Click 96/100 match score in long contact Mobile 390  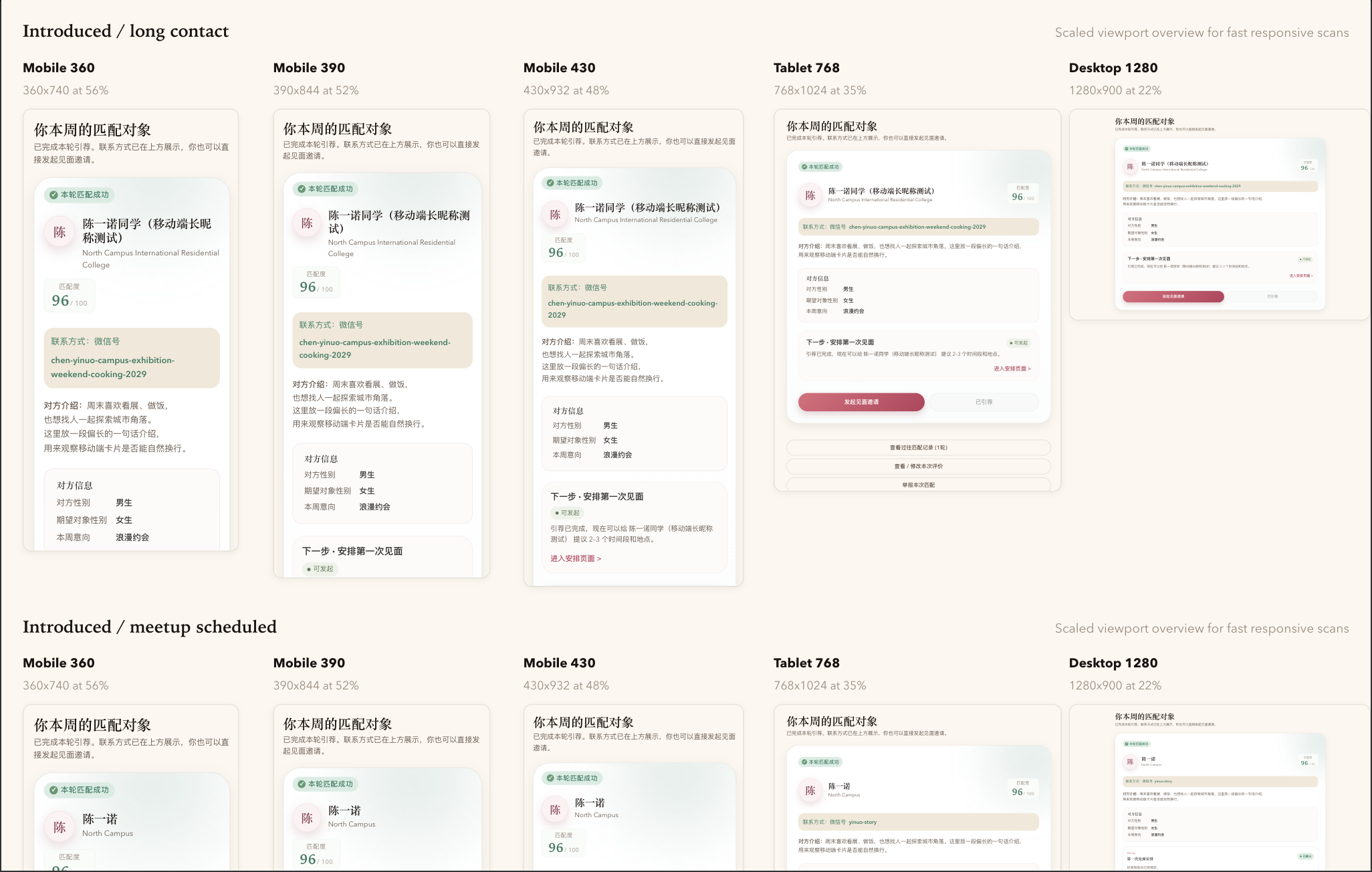[316, 282]
